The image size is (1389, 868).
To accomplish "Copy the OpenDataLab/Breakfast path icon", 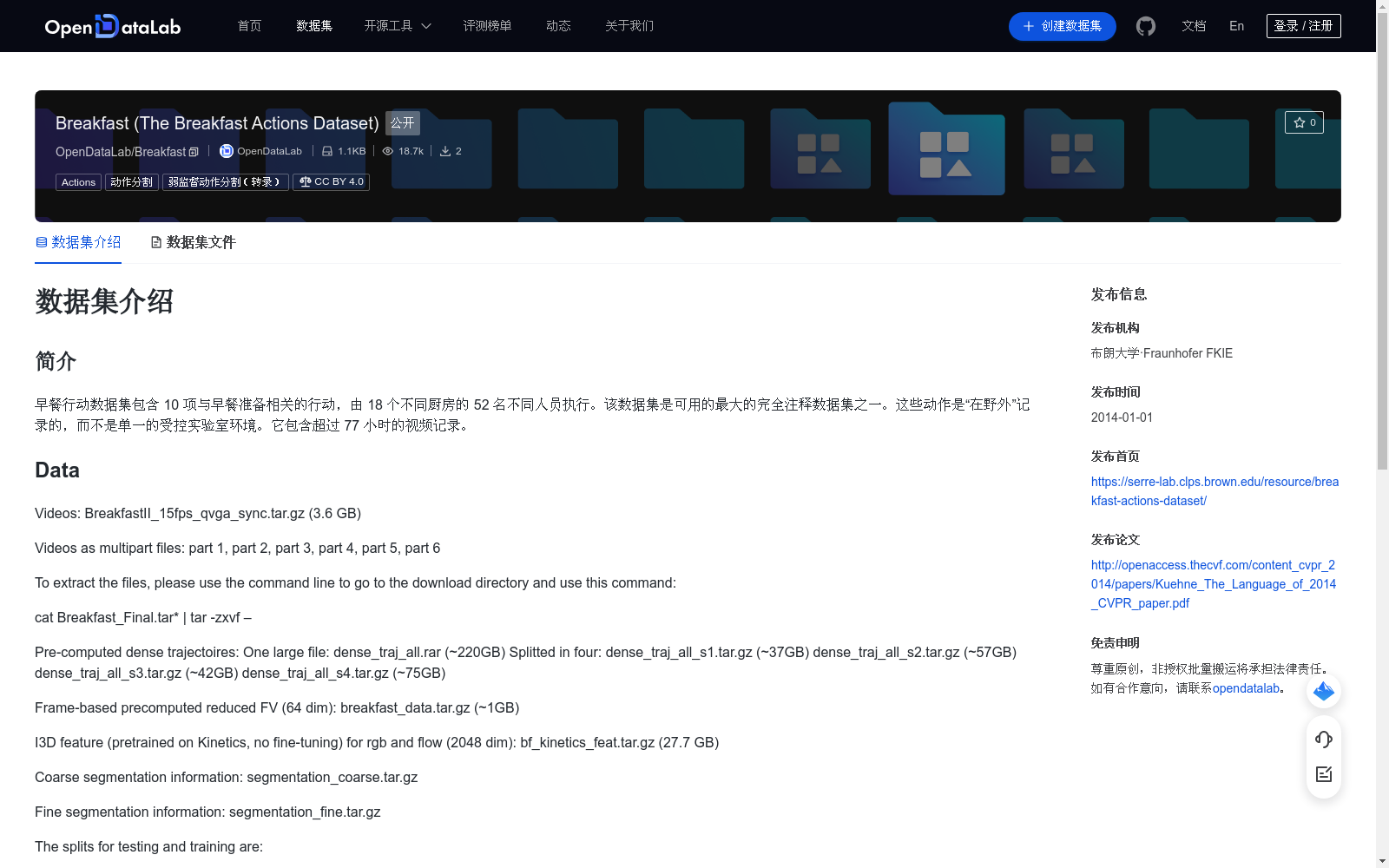I will click(194, 152).
